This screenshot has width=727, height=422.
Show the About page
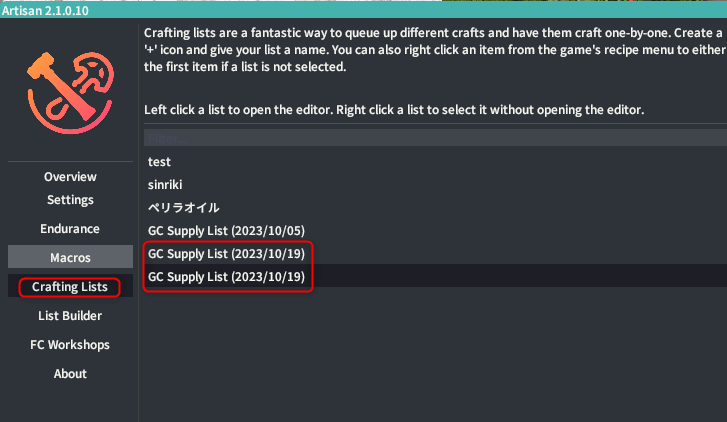point(70,374)
